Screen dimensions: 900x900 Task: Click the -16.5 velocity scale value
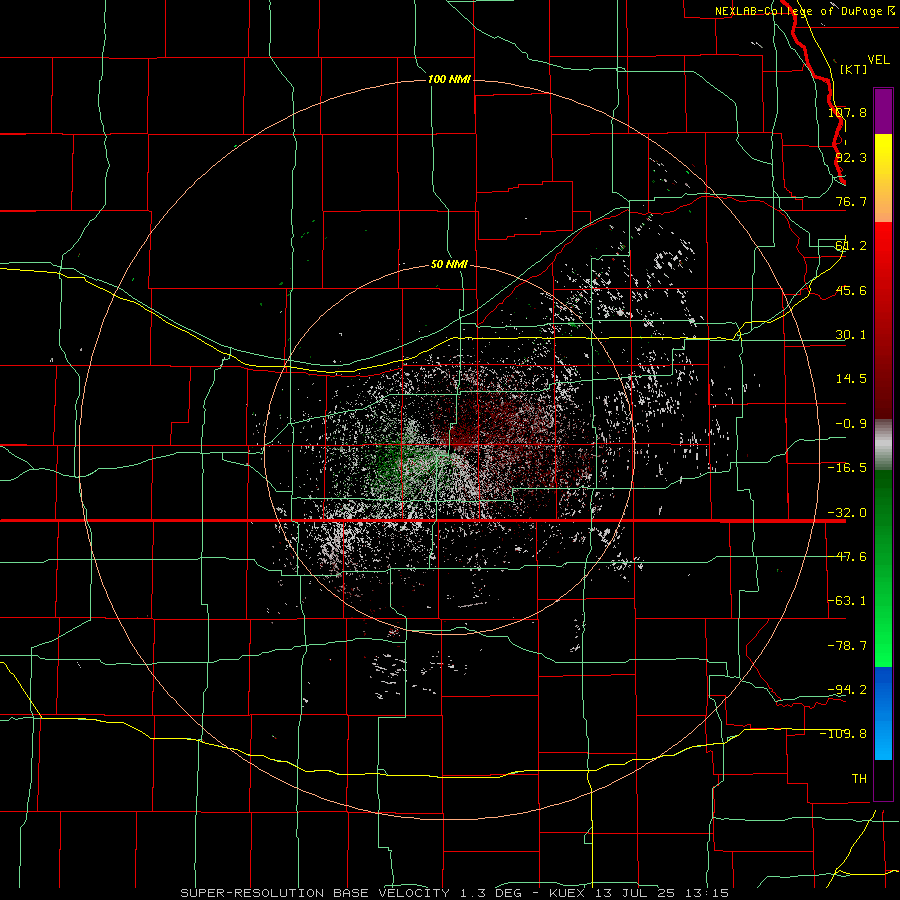coord(847,468)
